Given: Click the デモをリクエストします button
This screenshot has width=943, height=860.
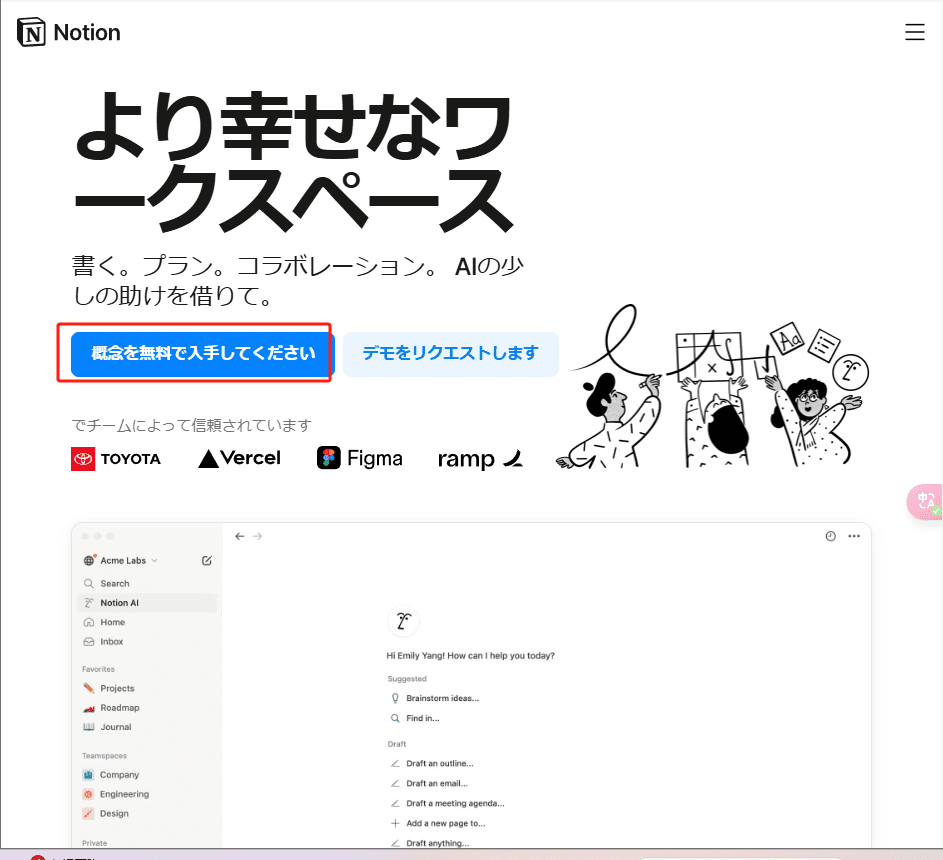Looking at the screenshot, I should (450, 354).
